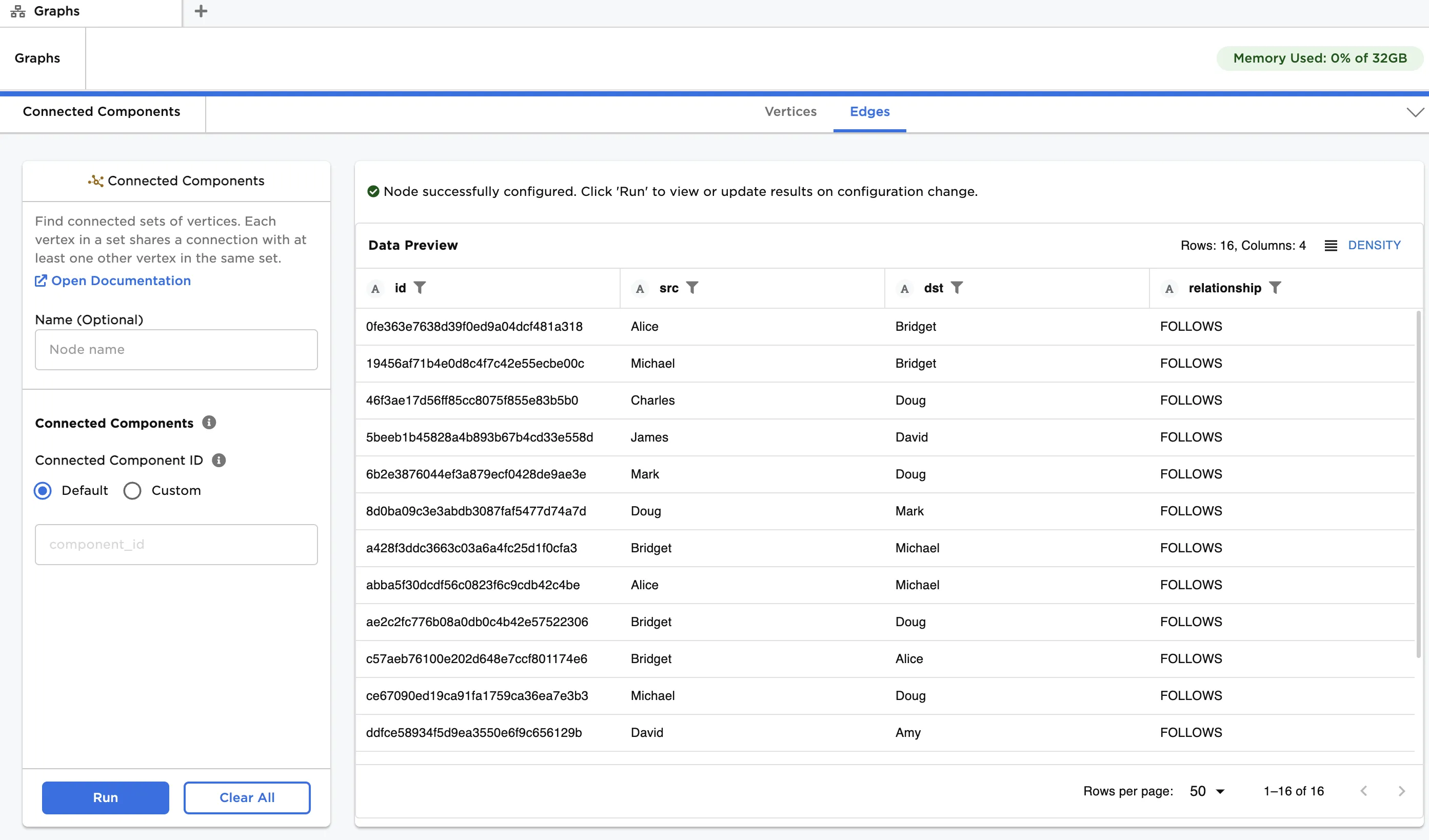Click the info icon beside Connected Components heading
Viewport: 1429px width, 840px height.
(x=209, y=423)
